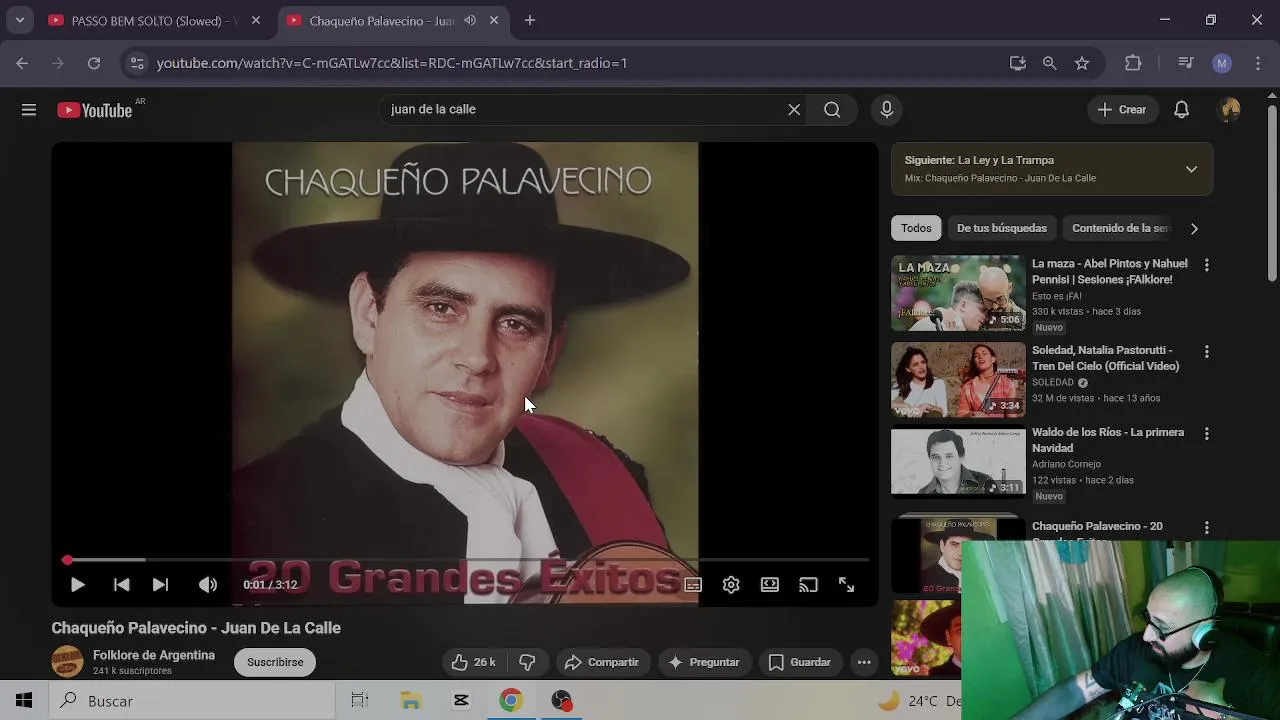The width and height of the screenshot is (1280, 720).
Task: Open a new browser tab
Action: pyautogui.click(x=530, y=20)
